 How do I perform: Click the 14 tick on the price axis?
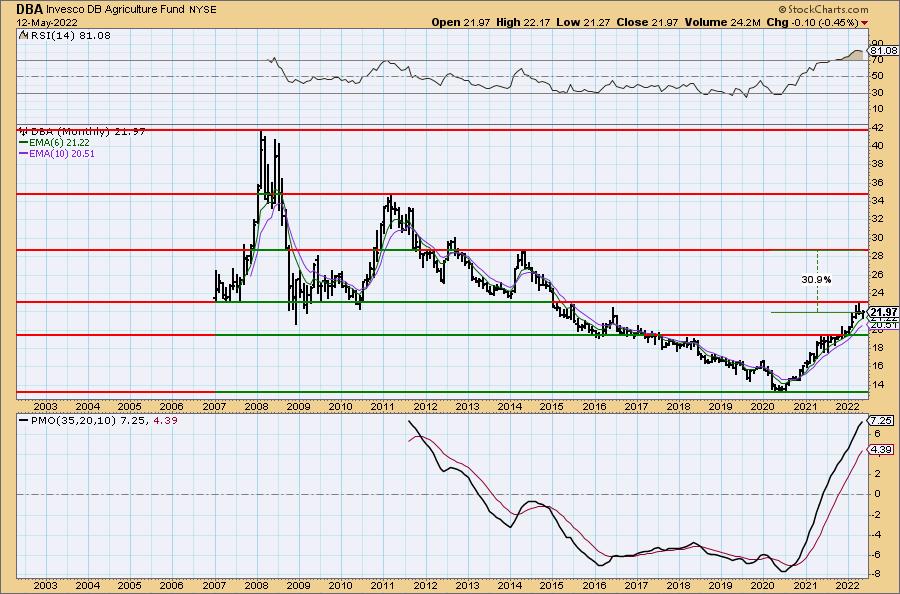878,385
